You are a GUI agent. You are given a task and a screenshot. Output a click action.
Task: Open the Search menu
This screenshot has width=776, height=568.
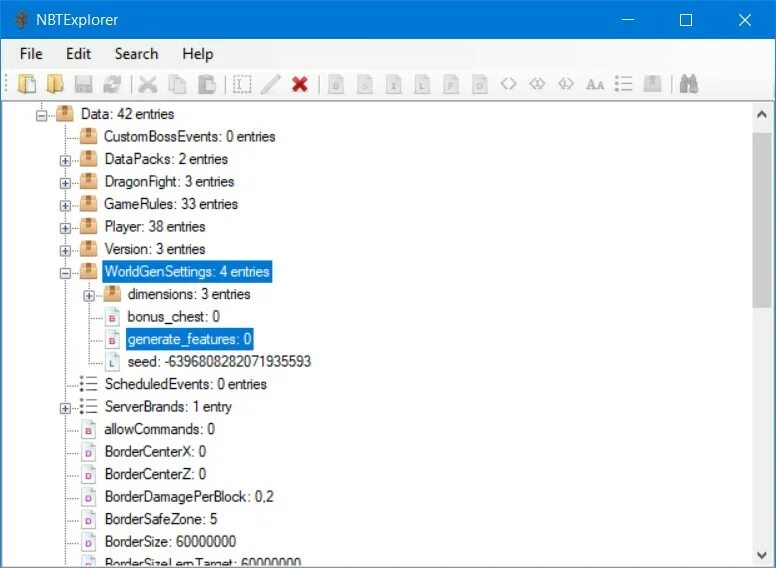point(136,53)
